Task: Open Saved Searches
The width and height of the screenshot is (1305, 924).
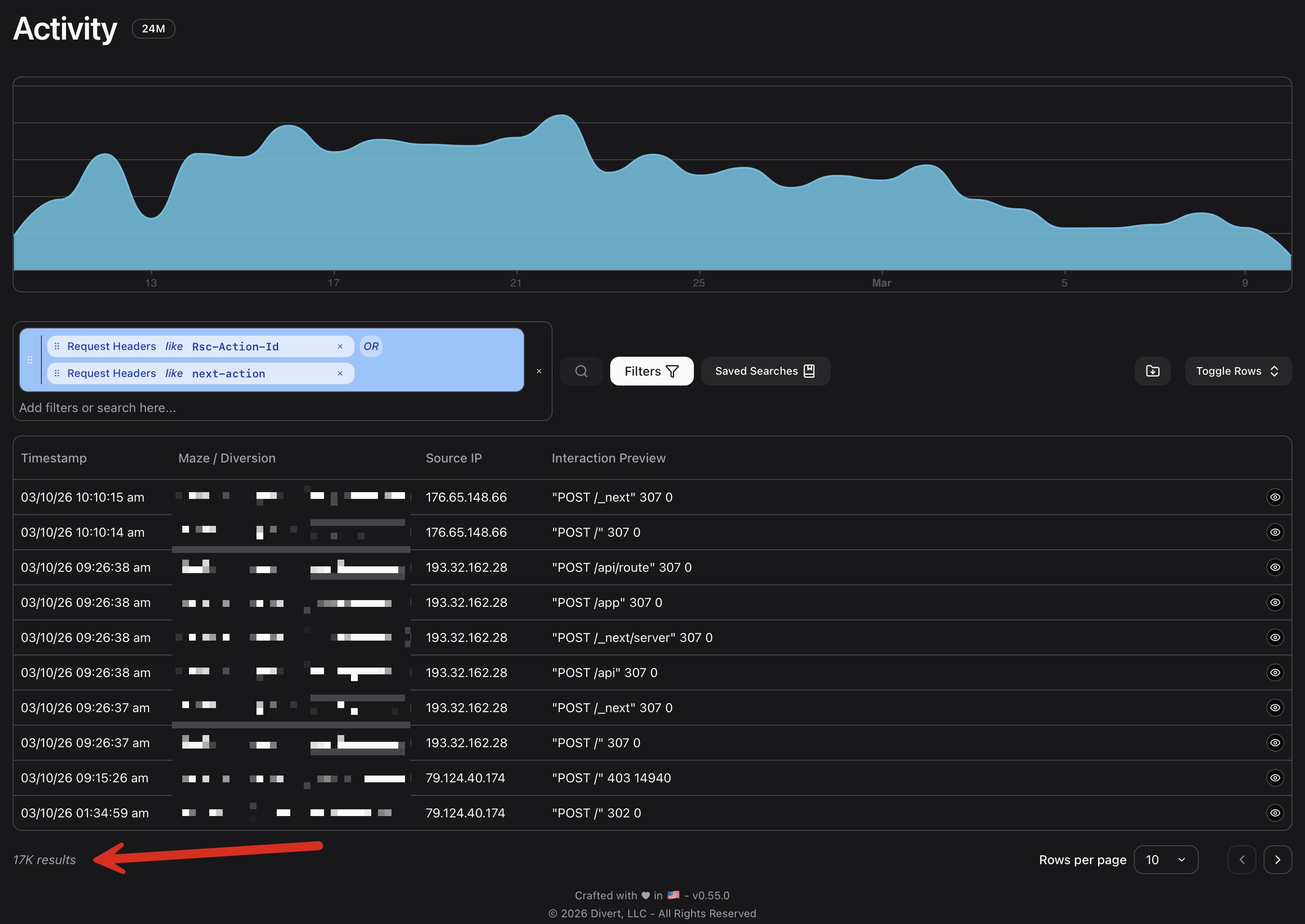Action: 765,371
